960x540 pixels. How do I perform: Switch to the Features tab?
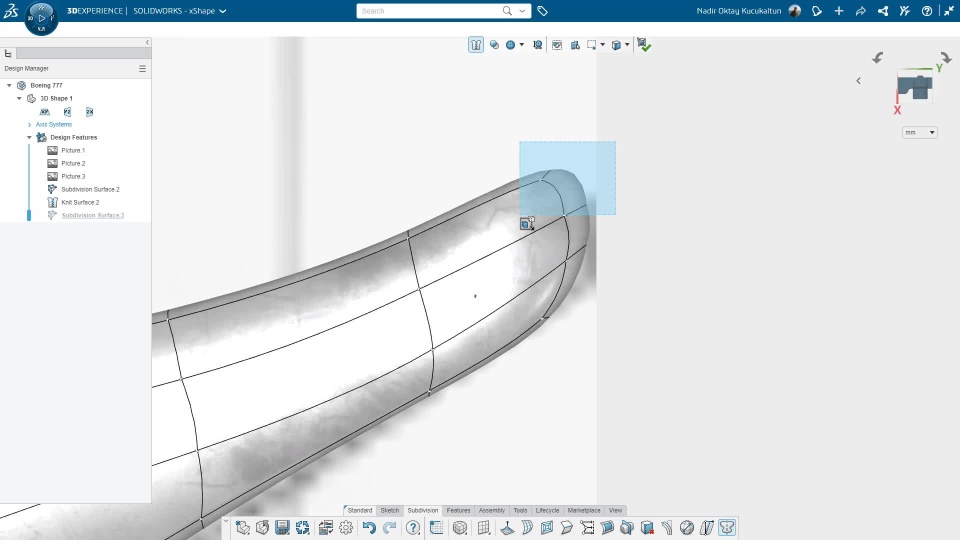(459, 510)
